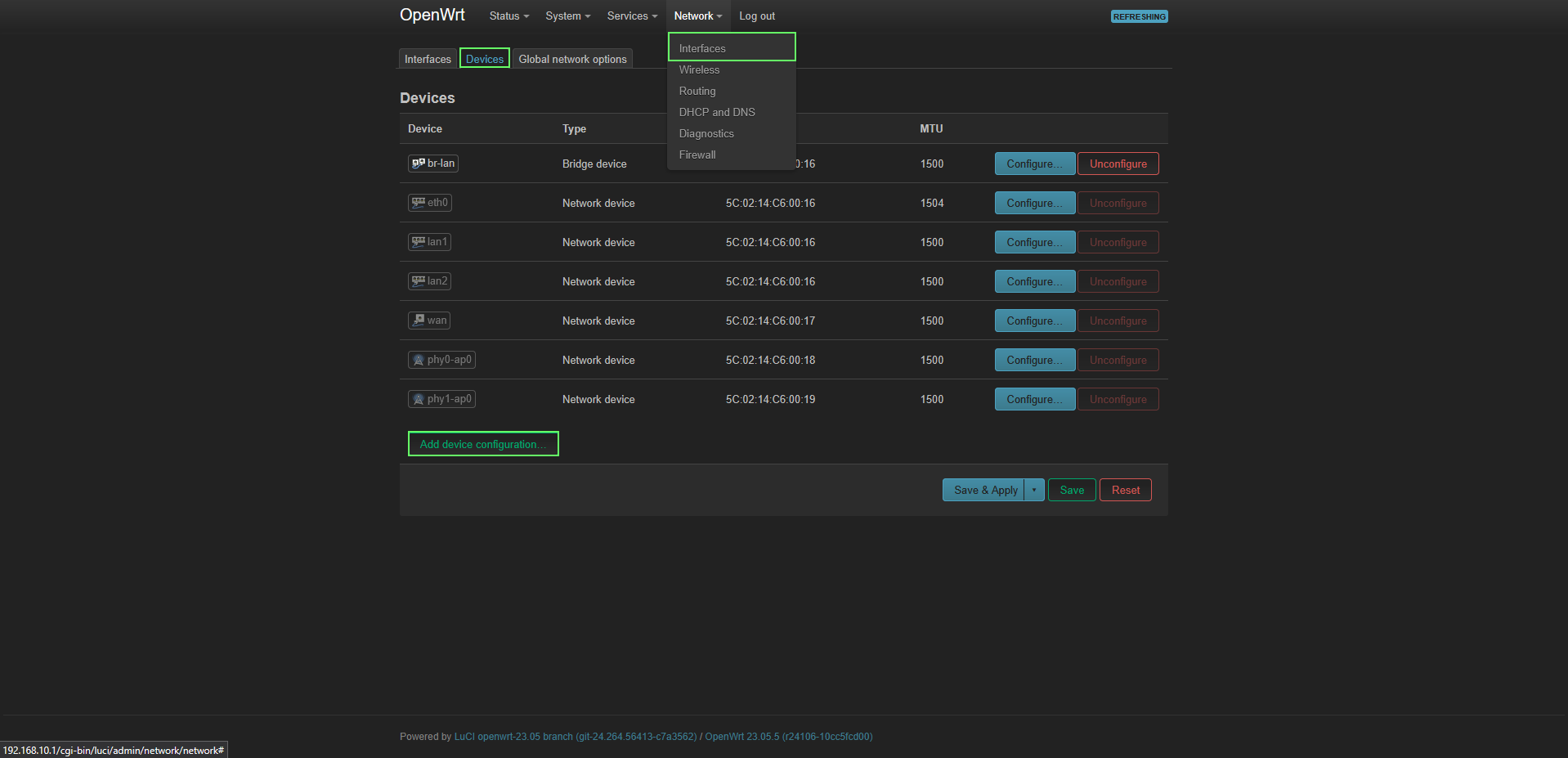This screenshot has height=758, width=1568.
Task: Select Interfaces in Network menu
Action: tap(732, 47)
